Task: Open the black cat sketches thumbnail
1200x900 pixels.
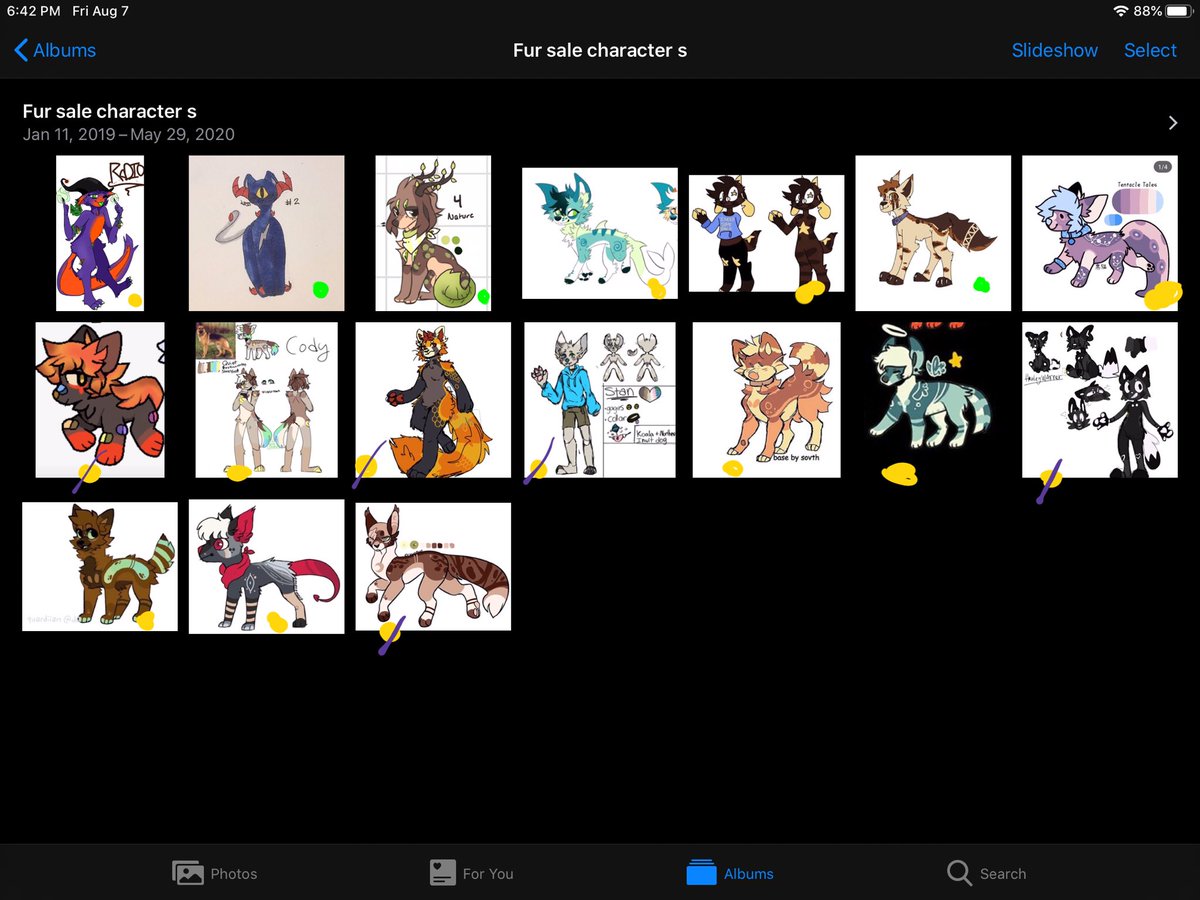Action: [1100, 400]
